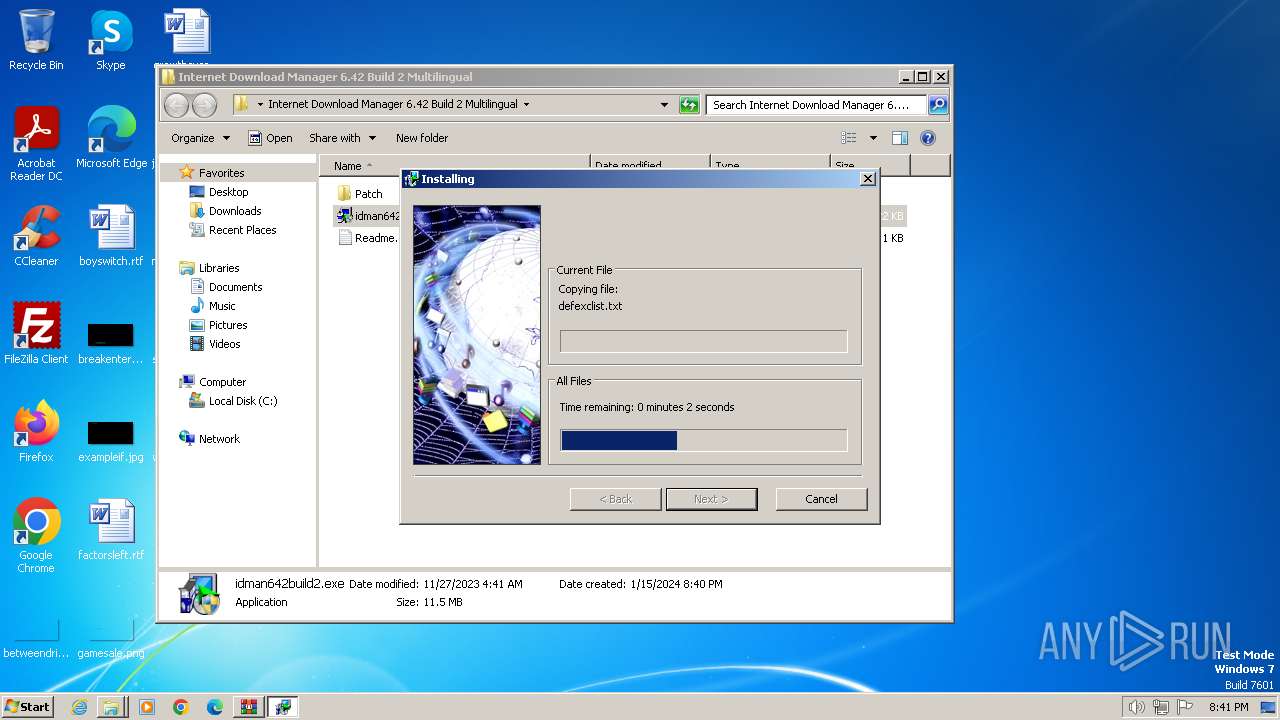Select the Patch folder in file list
This screenshot has width=1280, height=720.
click(x=368, y=194)
